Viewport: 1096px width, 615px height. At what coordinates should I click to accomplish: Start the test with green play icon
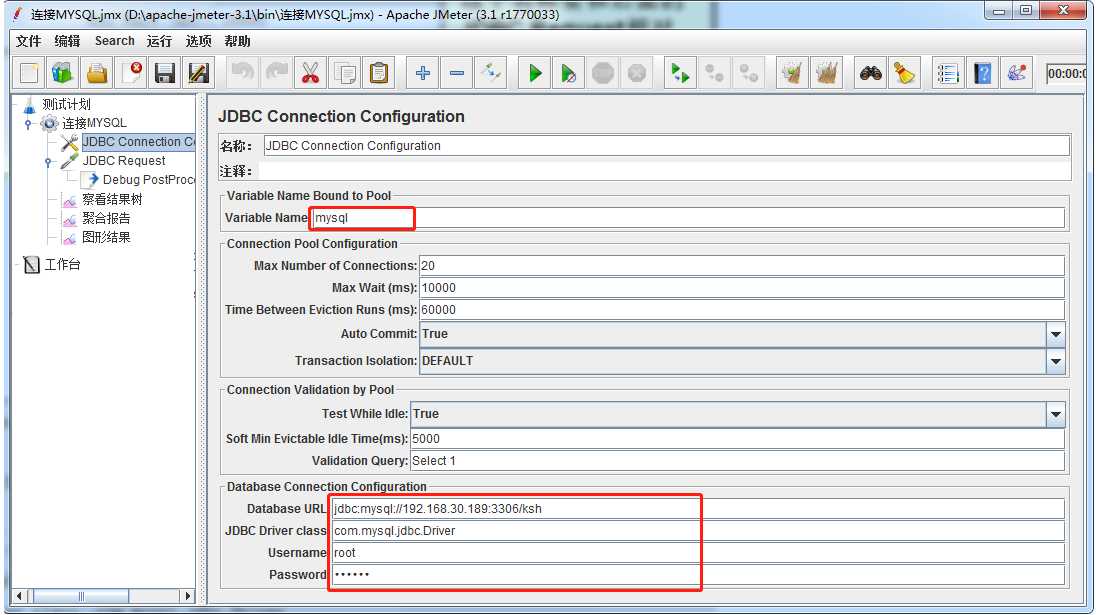coord(535,73)
